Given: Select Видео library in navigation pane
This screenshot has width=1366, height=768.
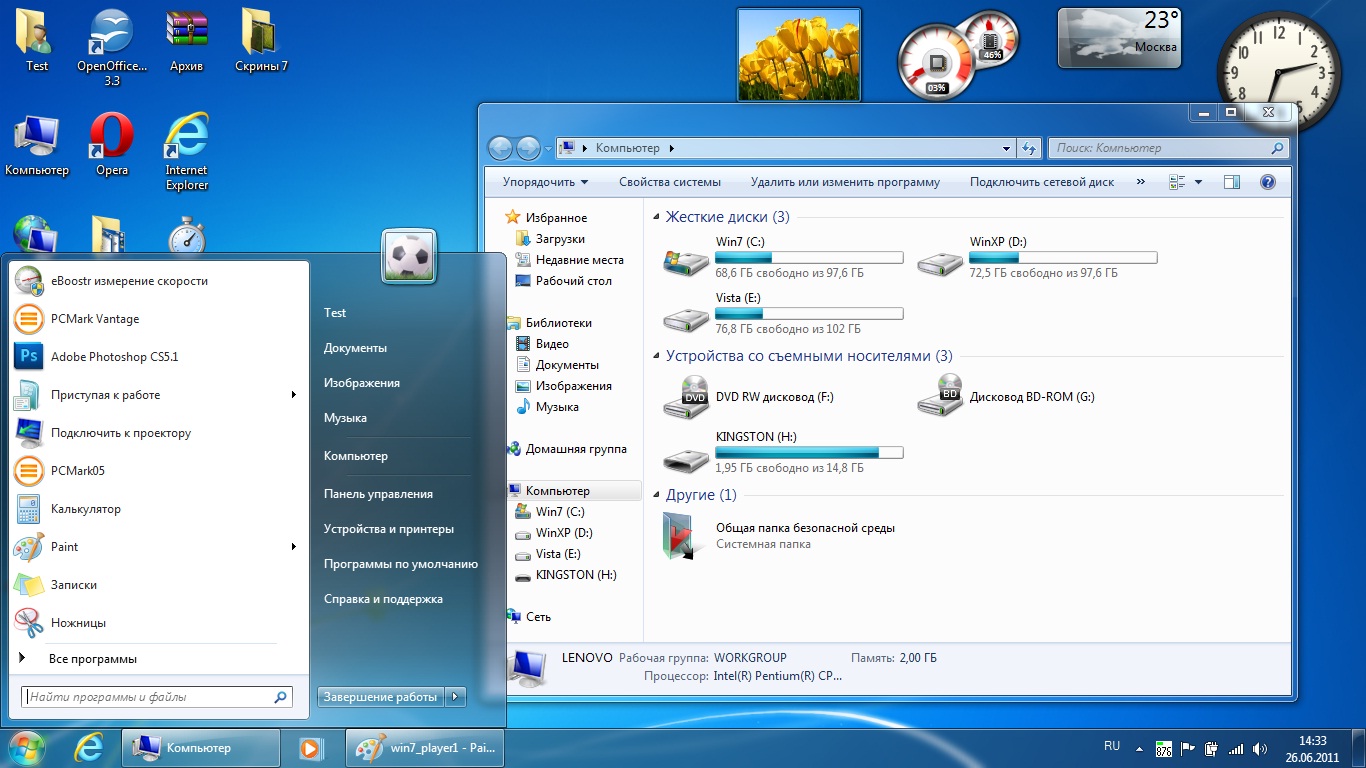Looking at the screenshot, I should click(552, 344).
